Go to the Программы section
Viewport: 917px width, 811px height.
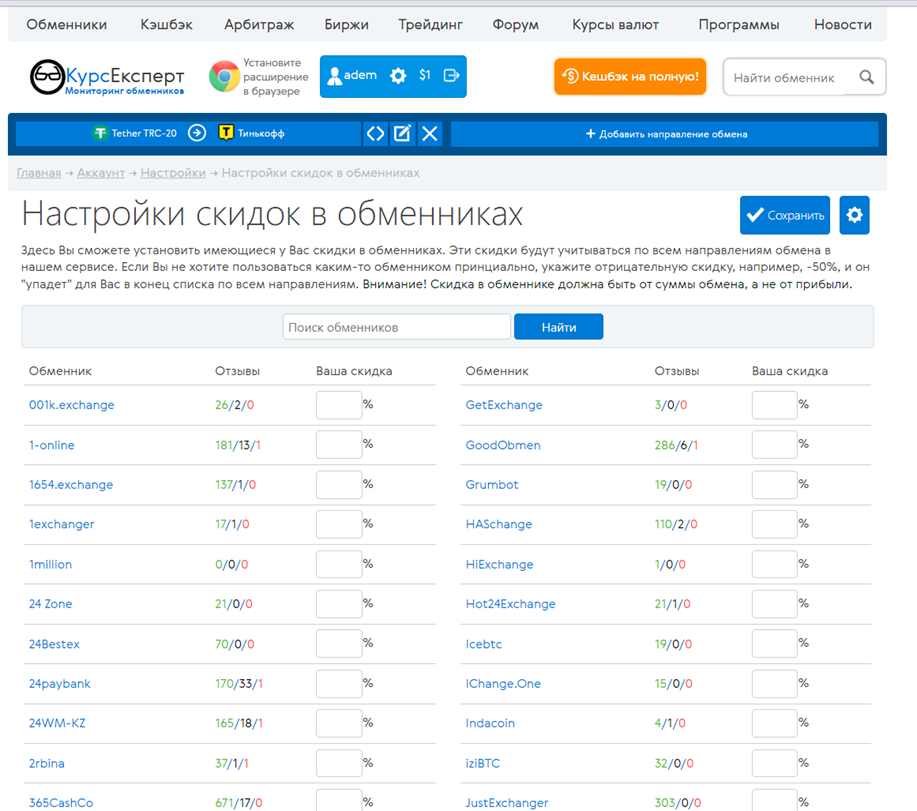tap(739, 25)
